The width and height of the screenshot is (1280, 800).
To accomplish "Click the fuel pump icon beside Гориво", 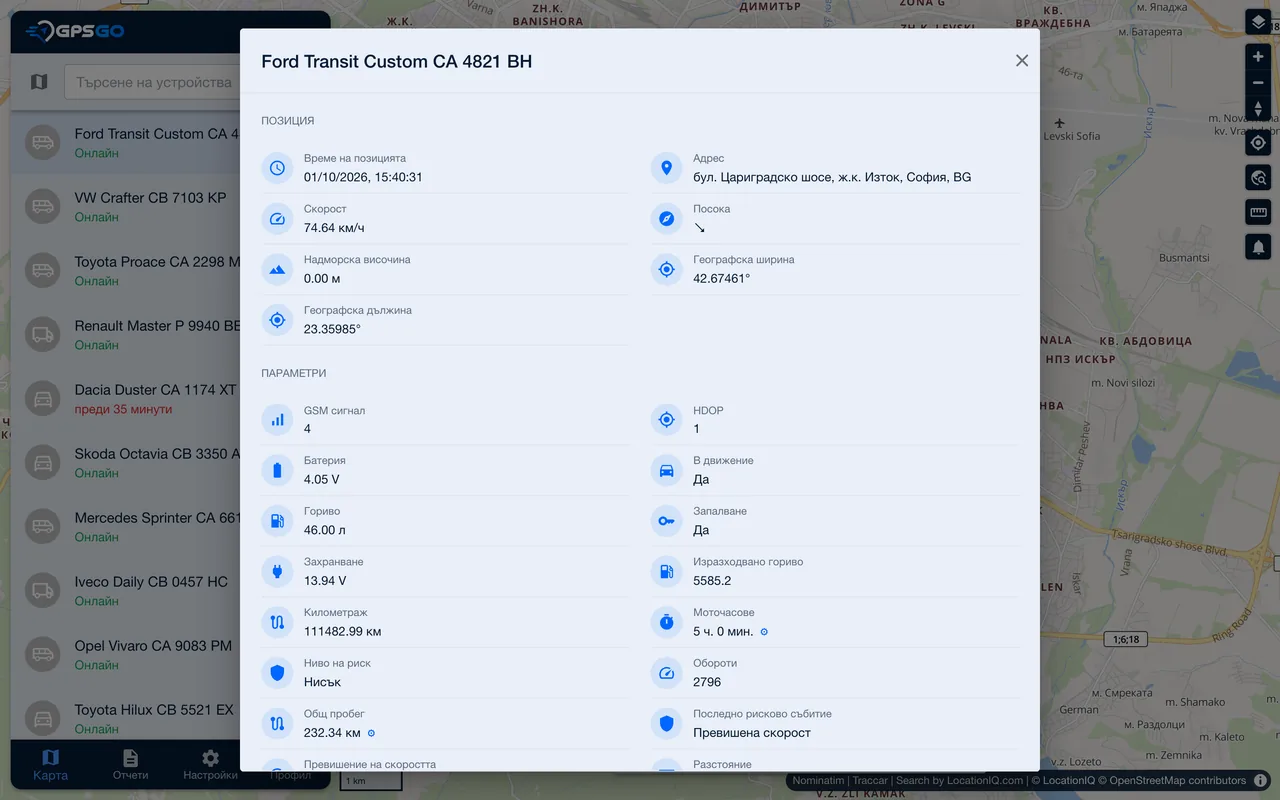I will click(278, 521).
